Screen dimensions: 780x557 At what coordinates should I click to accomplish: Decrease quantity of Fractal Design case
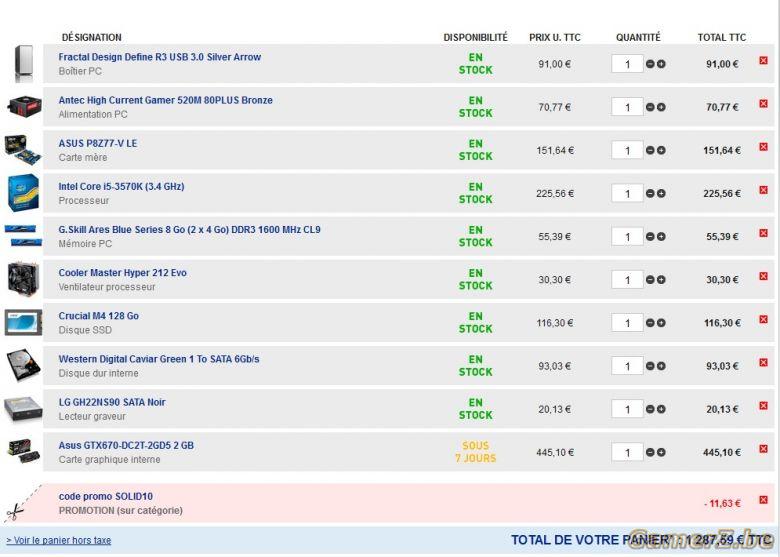click(650, 64)
